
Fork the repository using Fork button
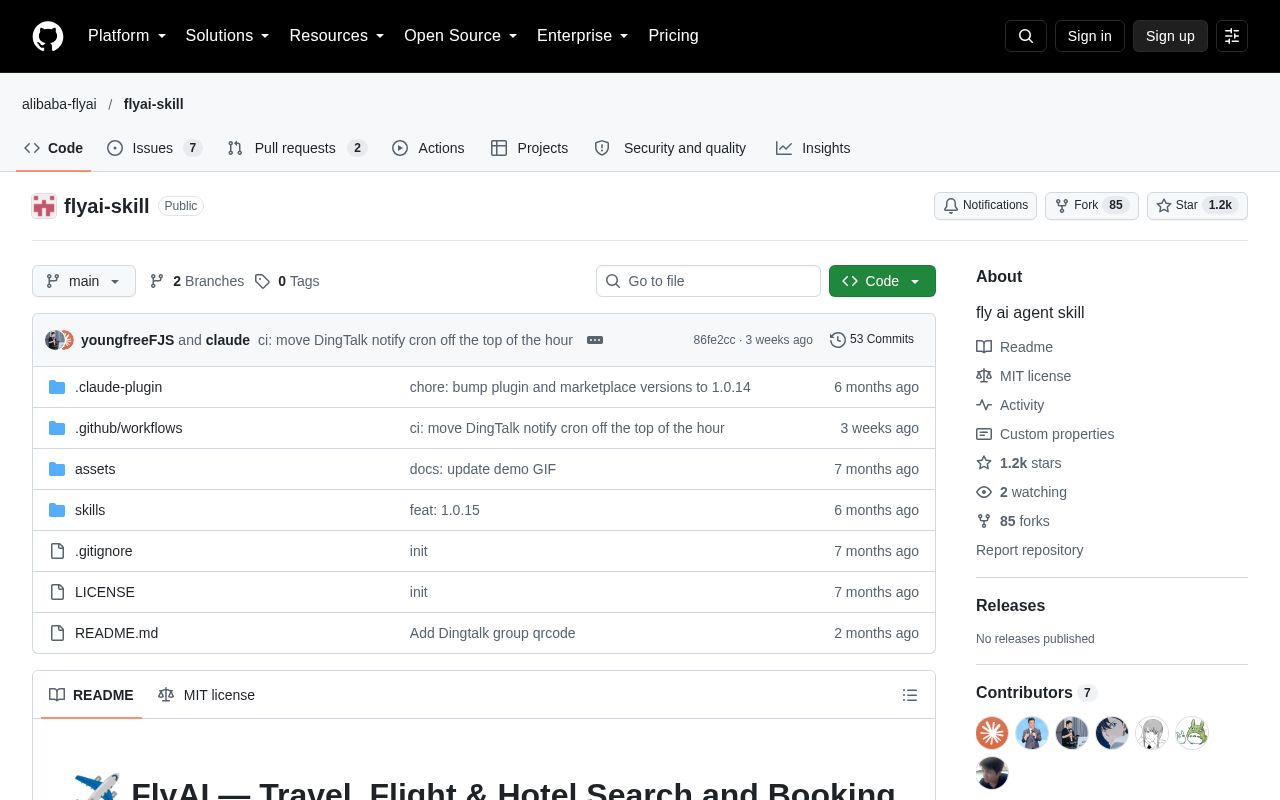(x=1091, y=206)
